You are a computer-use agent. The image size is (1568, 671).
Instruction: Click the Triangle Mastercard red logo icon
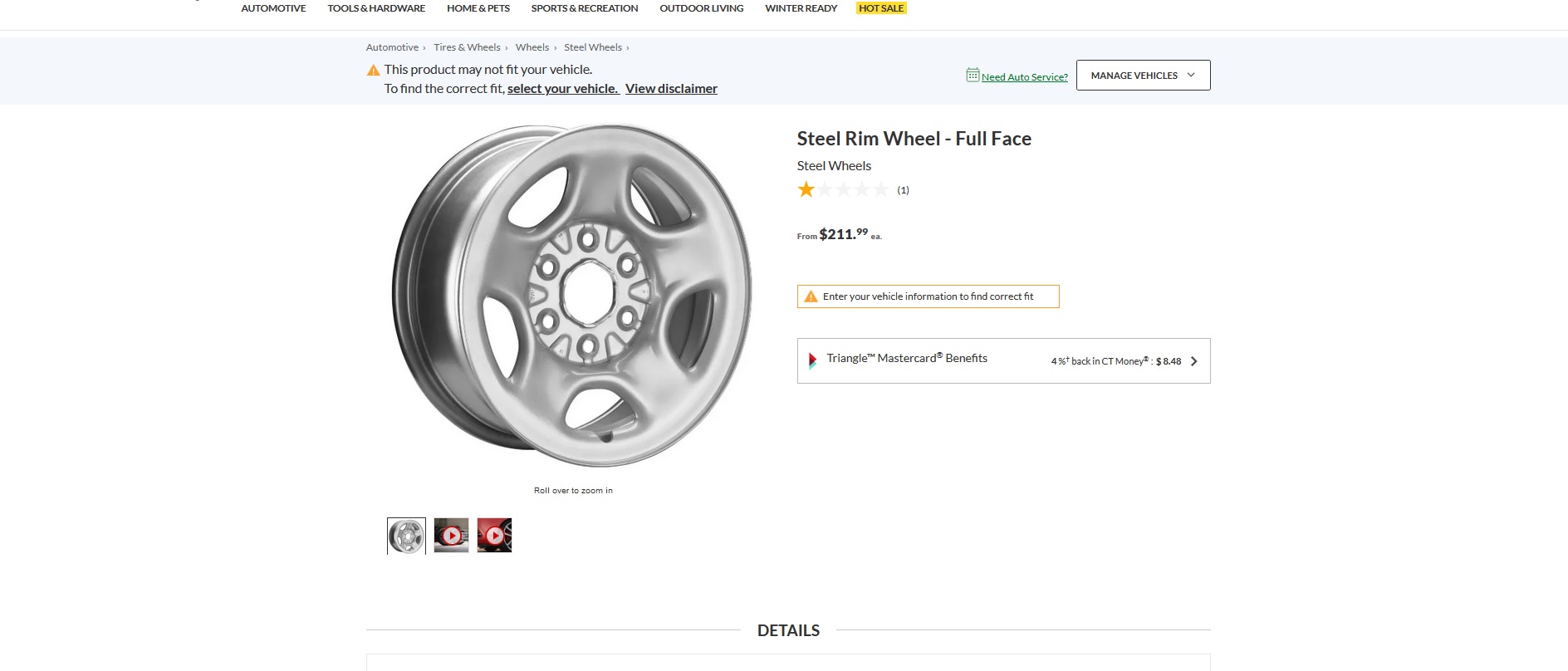812,360
